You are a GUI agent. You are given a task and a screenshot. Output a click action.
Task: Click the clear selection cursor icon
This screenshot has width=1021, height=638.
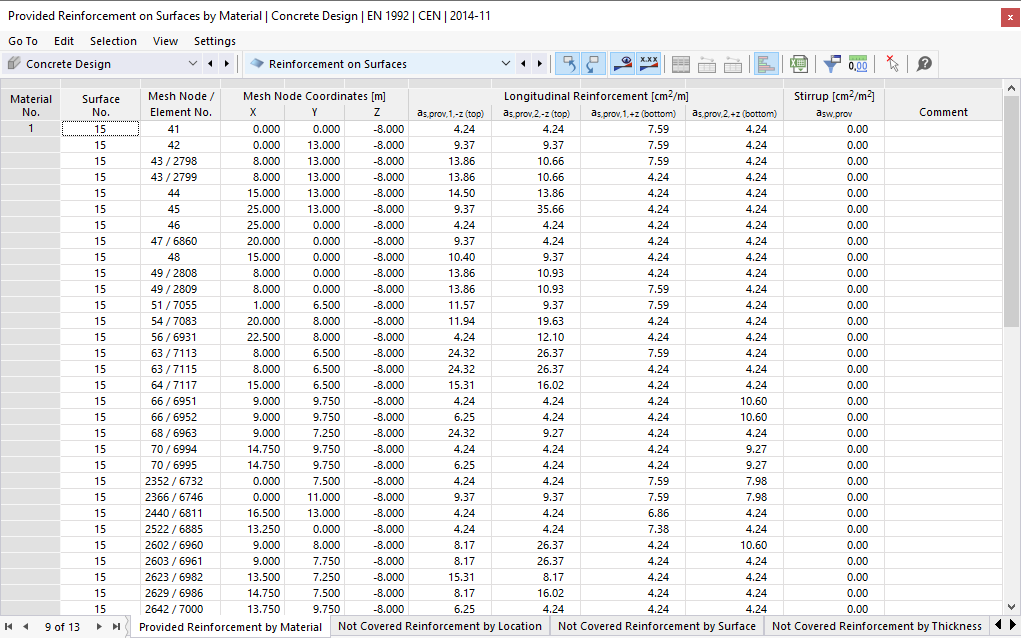pyautogui.click(x=892, y=64)
